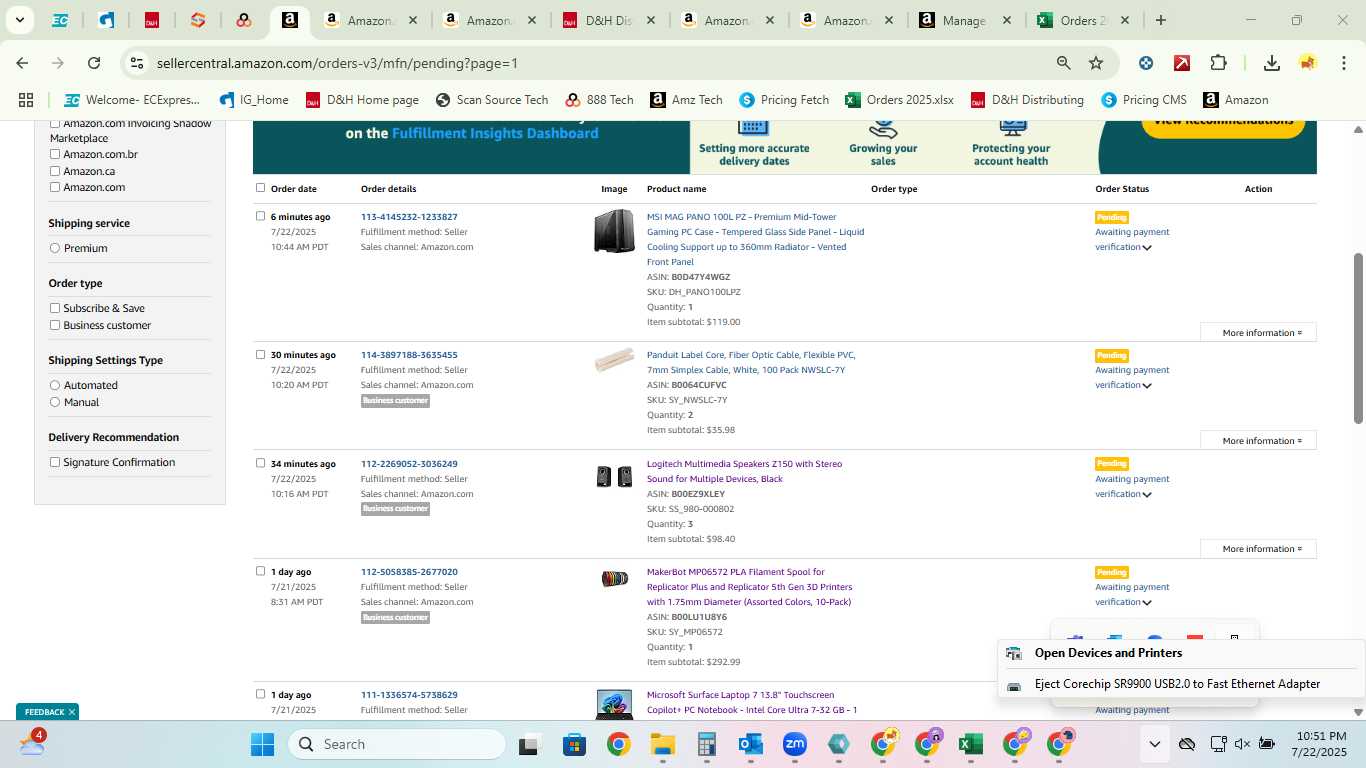Open Outlook from the taskbar
This screenshot has width=1366, height=768.
751,744
